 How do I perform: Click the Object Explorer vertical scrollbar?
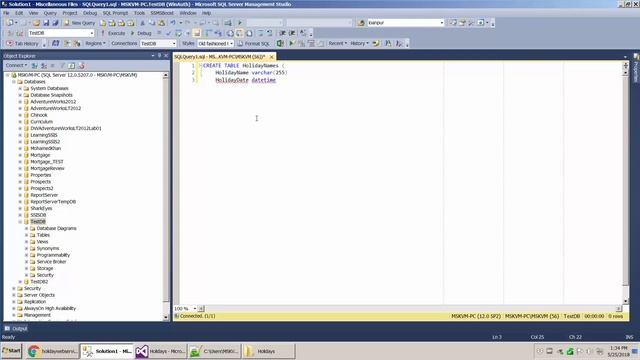coord(166,196)
